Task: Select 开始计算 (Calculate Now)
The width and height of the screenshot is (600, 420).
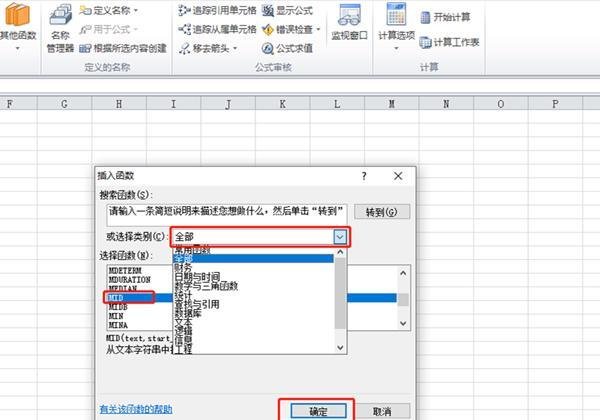Action: pyautogui.click(x=445, y=17)
